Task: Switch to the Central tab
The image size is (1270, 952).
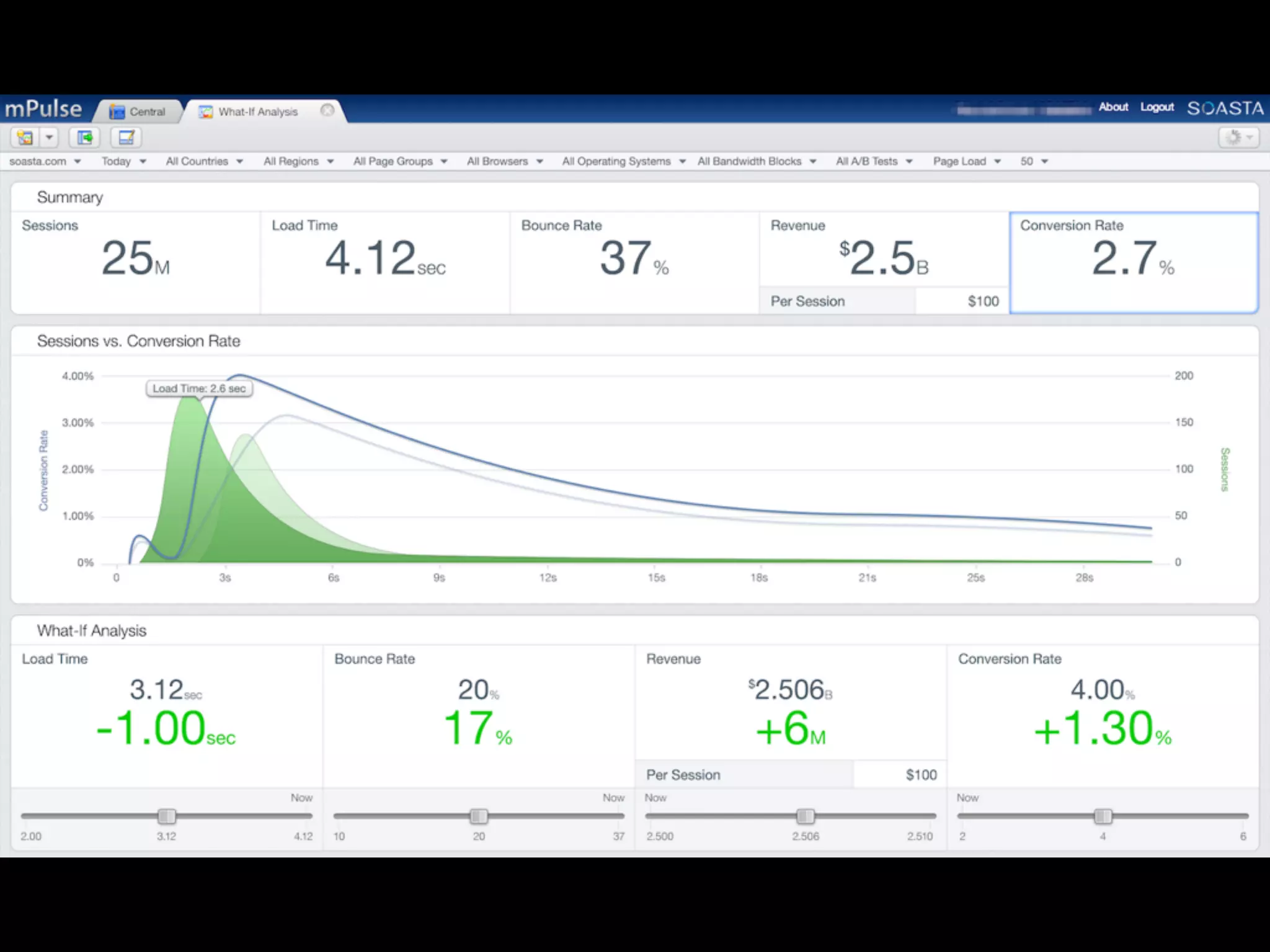Action: pyautogui.click(x=147, y=112)
